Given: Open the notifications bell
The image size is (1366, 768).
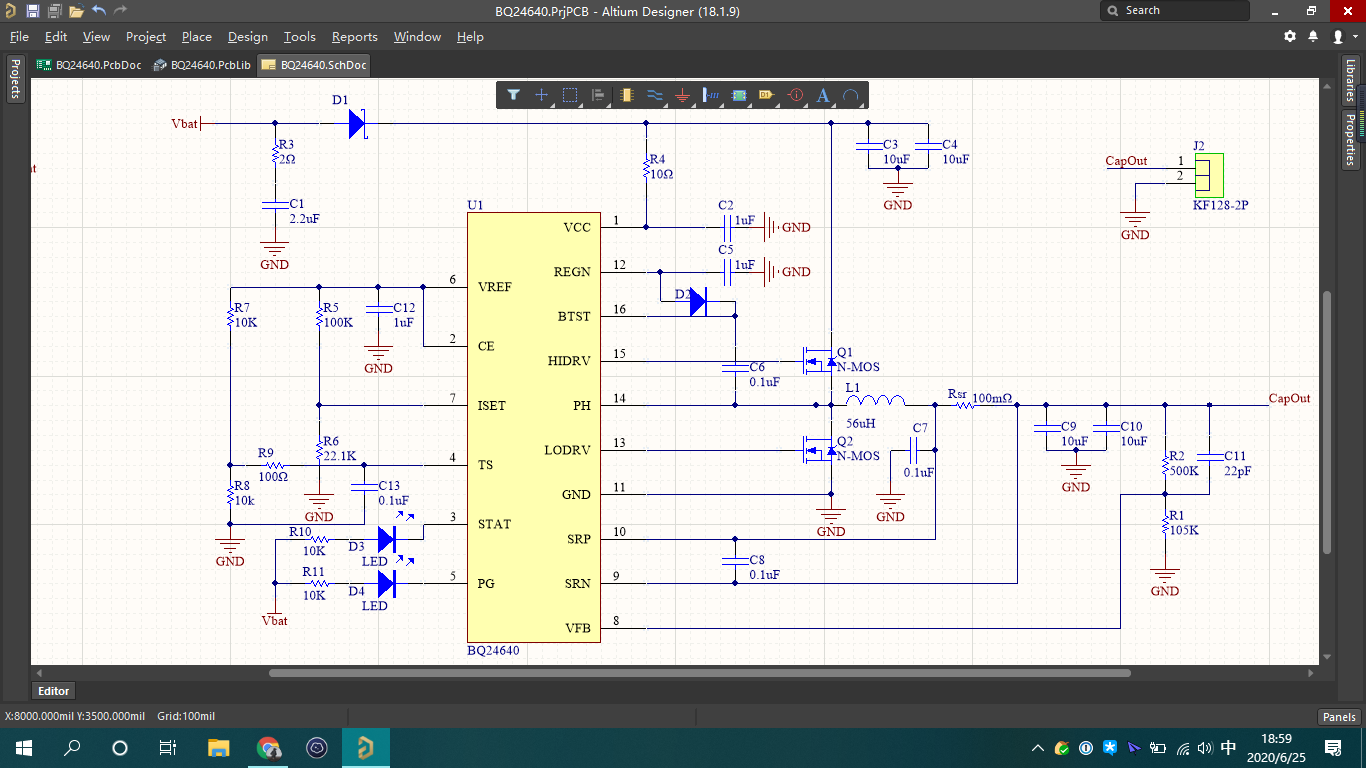Looking at the screenshot, I should point(1313,37).
